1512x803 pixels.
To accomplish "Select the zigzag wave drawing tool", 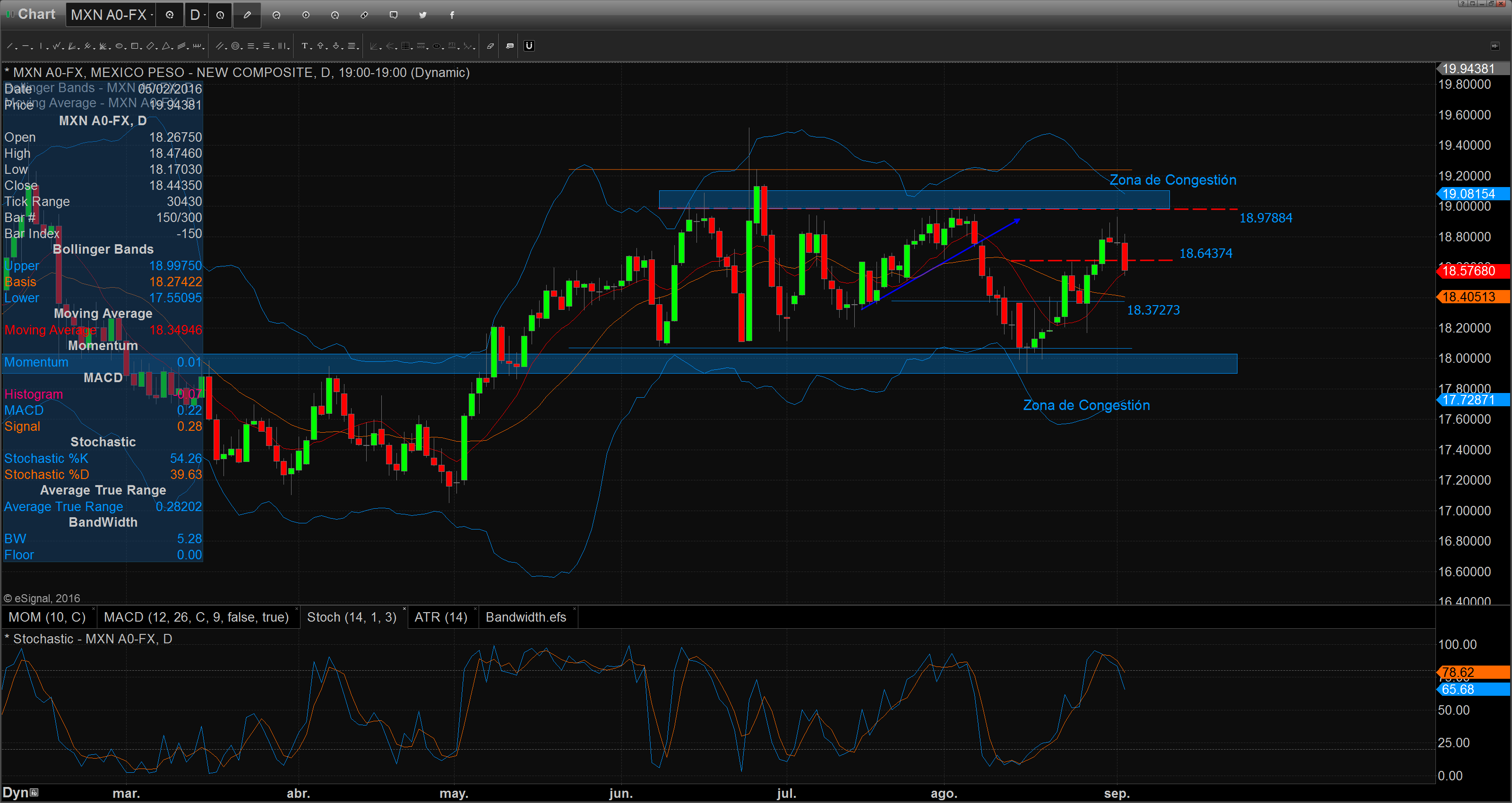I will (56, 46).
